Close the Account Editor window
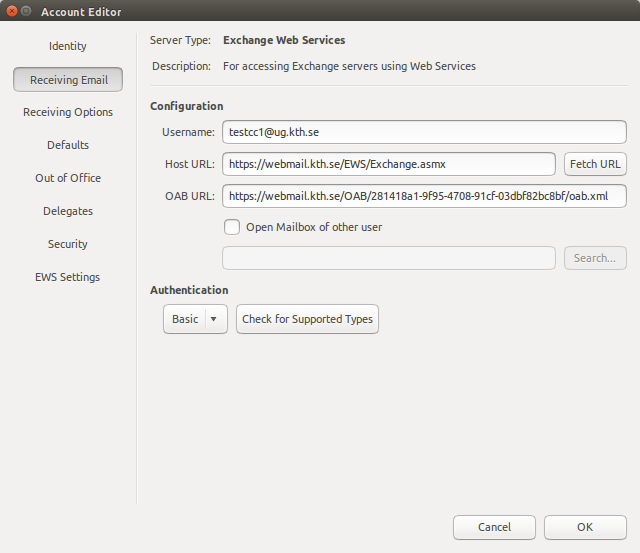 click(13, 12)
